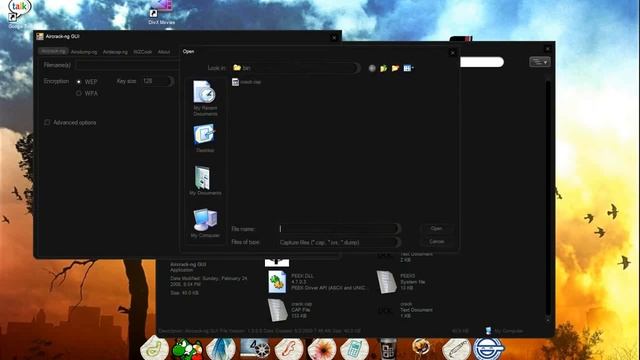Create a new folder in Open dialog
This screenshot has height=360, width=640.
click(395, 68)
